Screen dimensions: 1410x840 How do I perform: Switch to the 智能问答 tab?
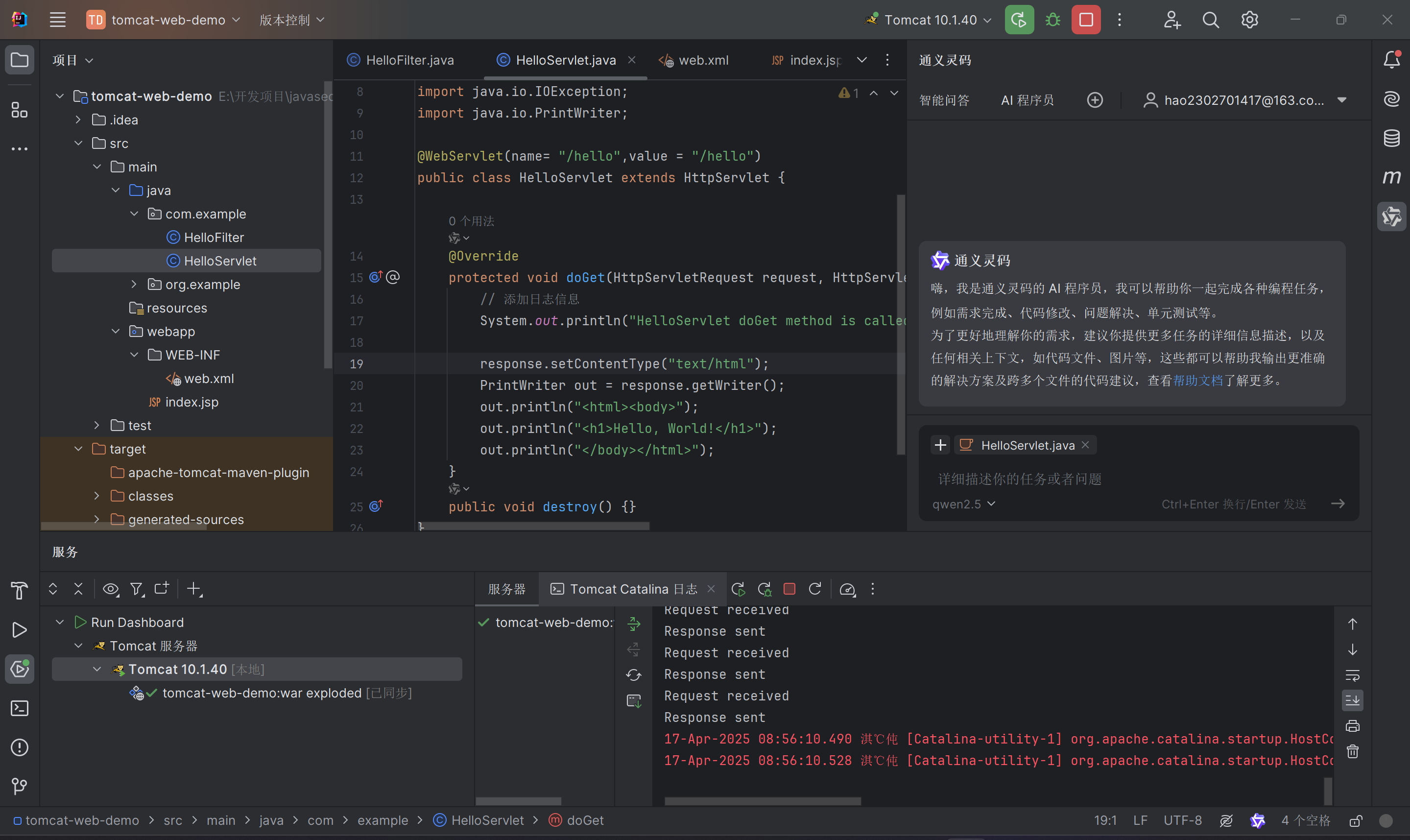point(944,100)
